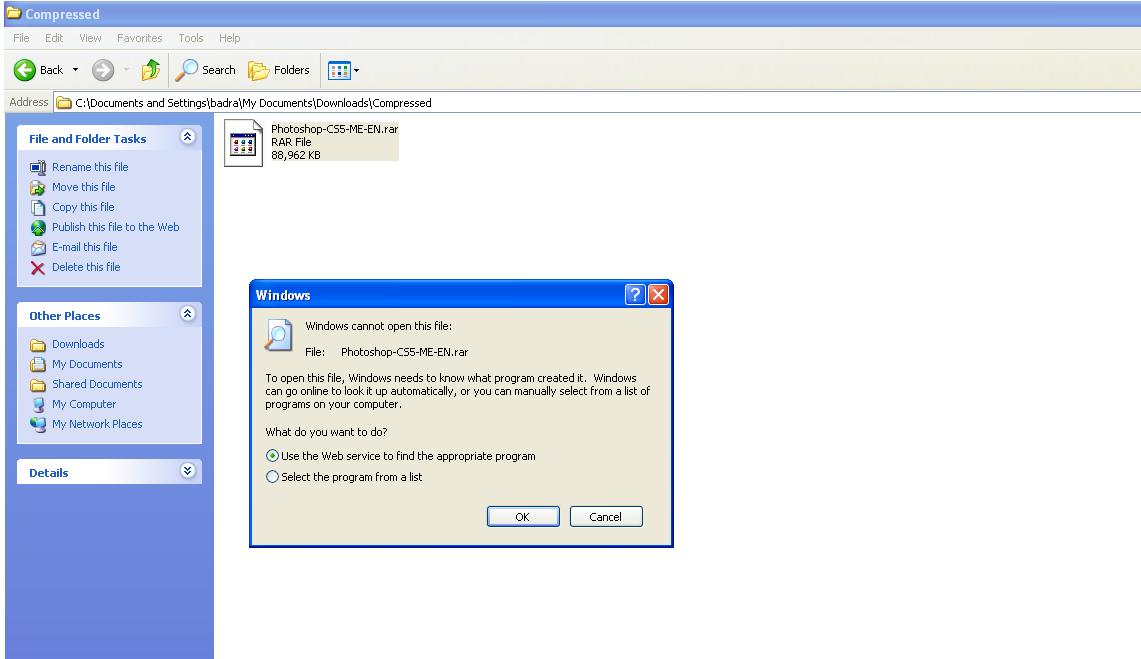Screen dimensions: 1141x659
Task: Click the My Documents folder icon
Action: click(38, 364)
